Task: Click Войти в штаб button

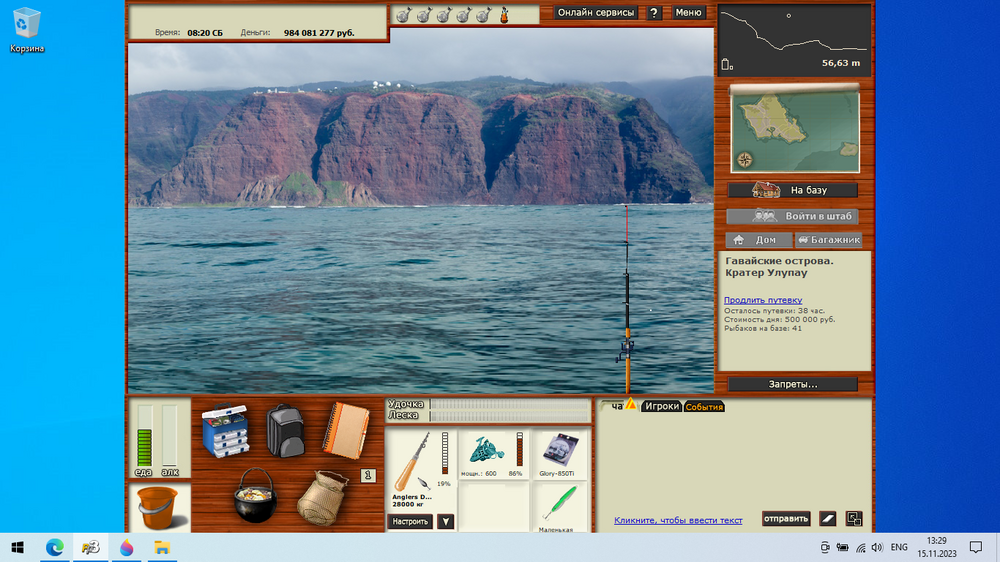Action: 793,216
